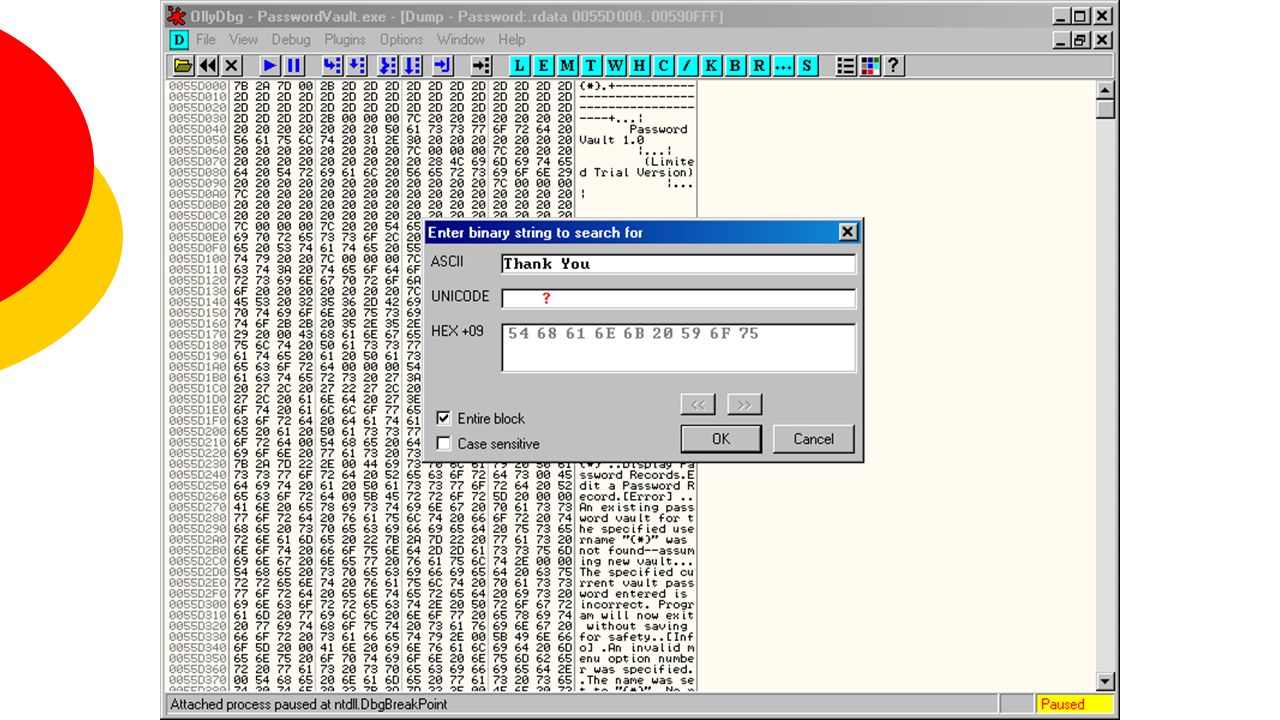
Task: Open the Debug menu
Action: click(291, 40)
